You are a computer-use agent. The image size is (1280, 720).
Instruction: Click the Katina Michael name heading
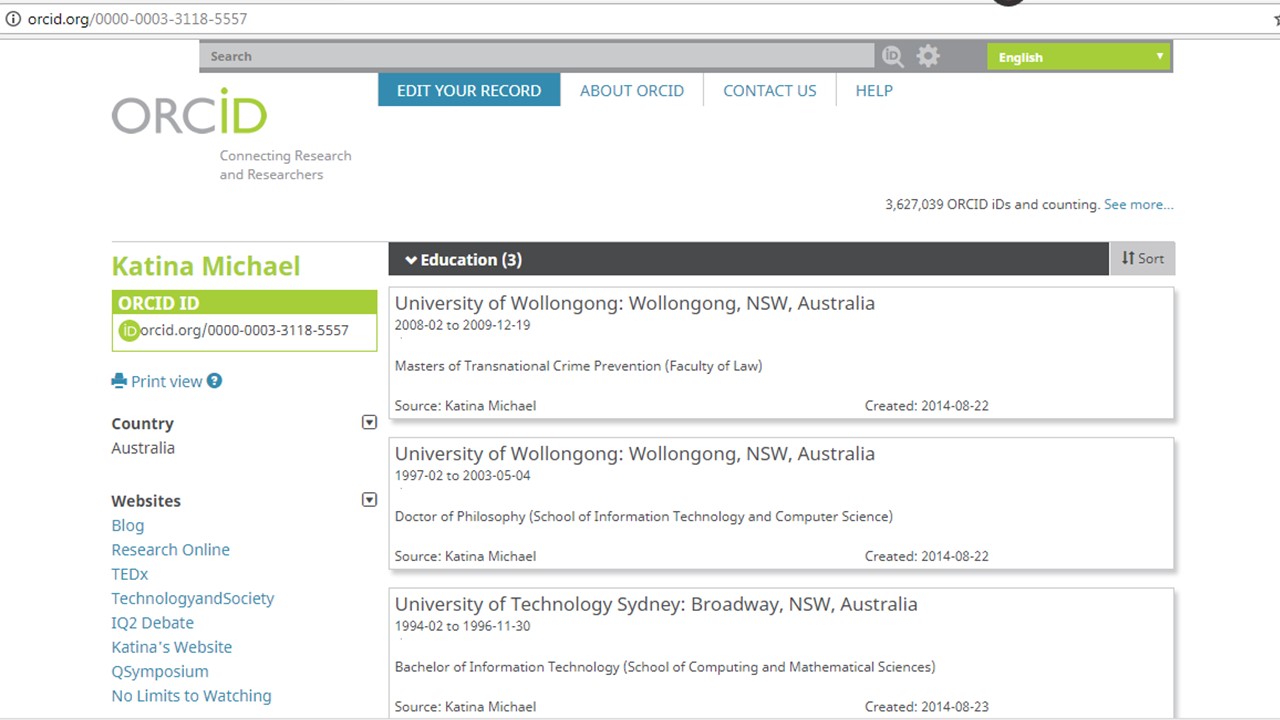(206, 266)
